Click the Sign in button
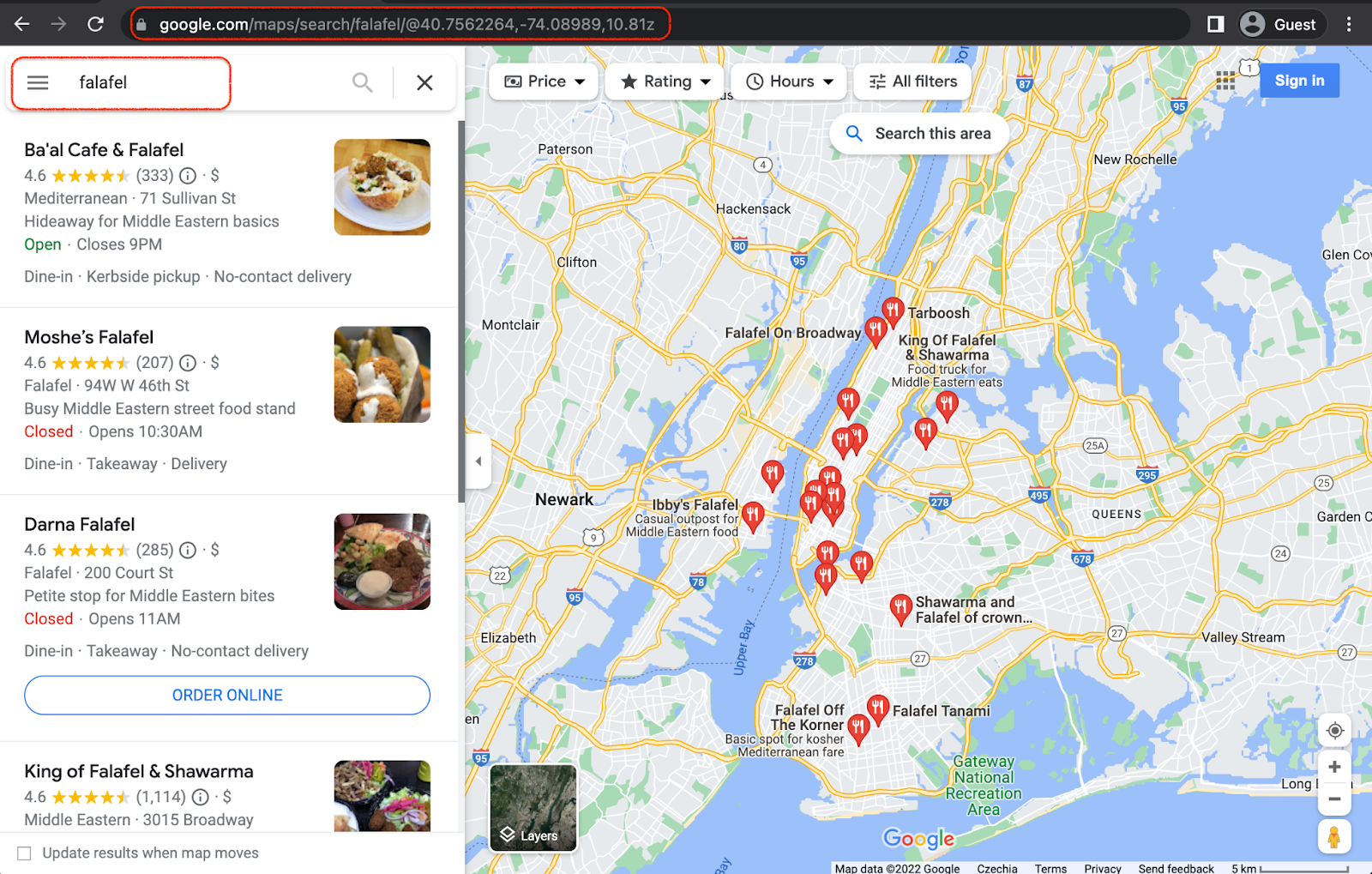Screen dimensions: 1372x874 click(1299, 81)
